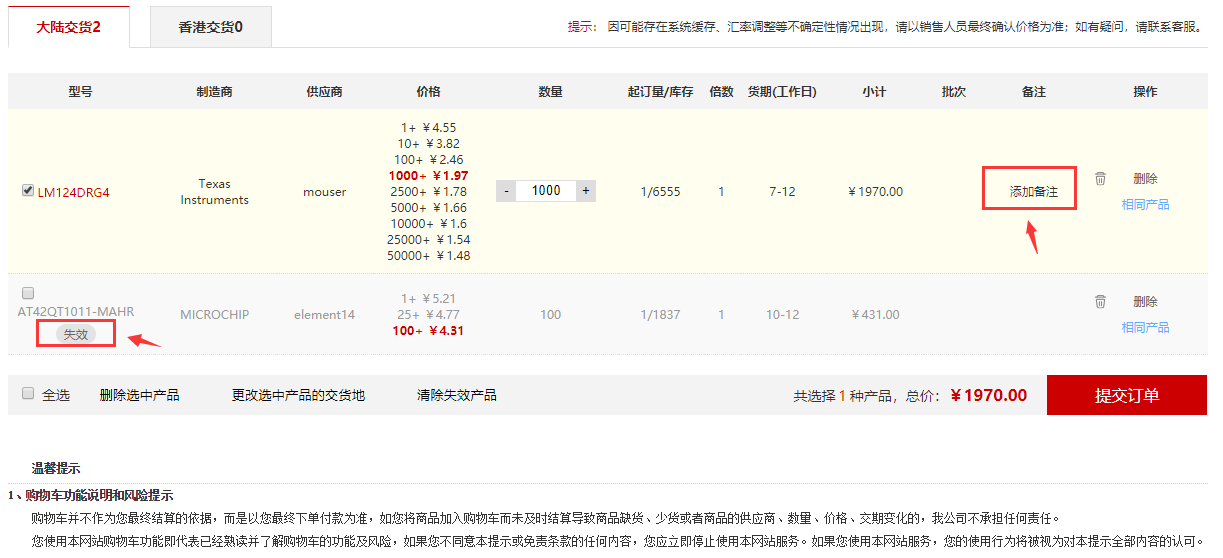Click the Texas Instruments manufacturer cell
The image size is (1223, 558).
point(215,192)
